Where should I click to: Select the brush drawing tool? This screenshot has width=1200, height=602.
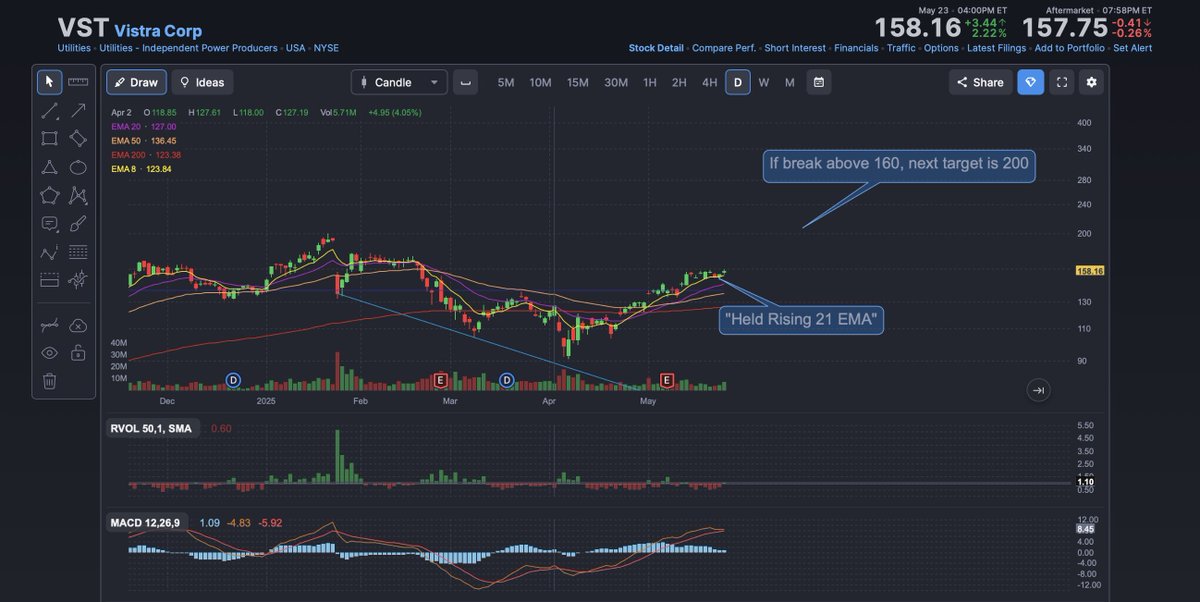pyautogui.click(x=77, y=224)
